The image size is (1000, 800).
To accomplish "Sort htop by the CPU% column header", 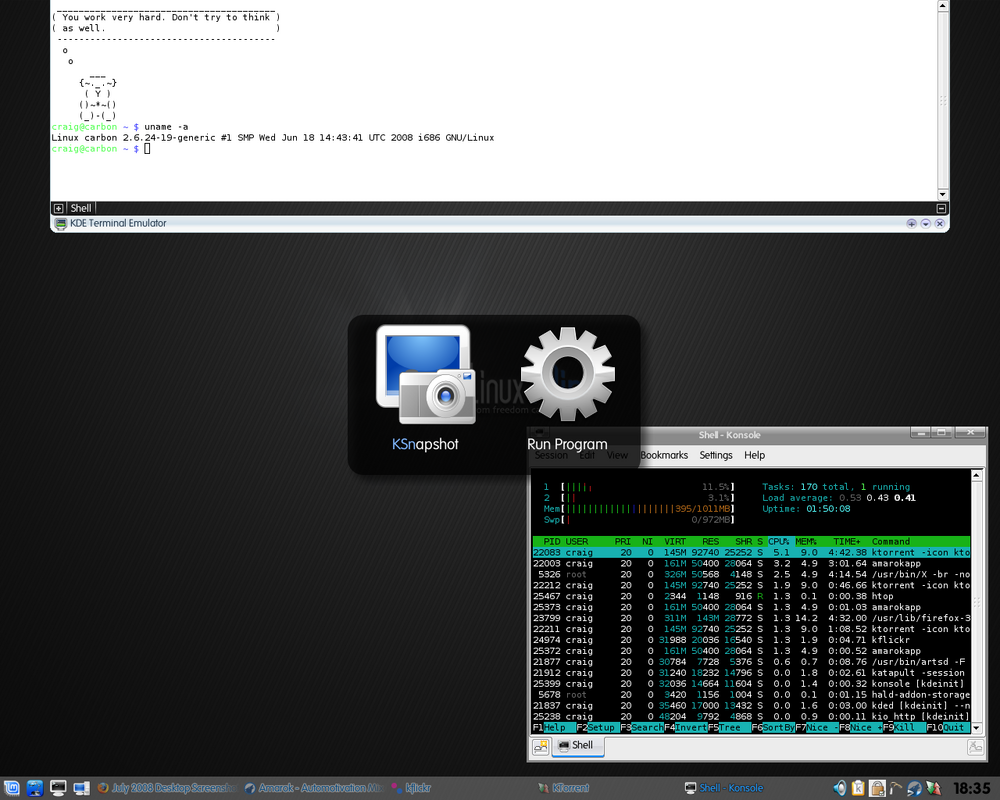I will 778,541.
